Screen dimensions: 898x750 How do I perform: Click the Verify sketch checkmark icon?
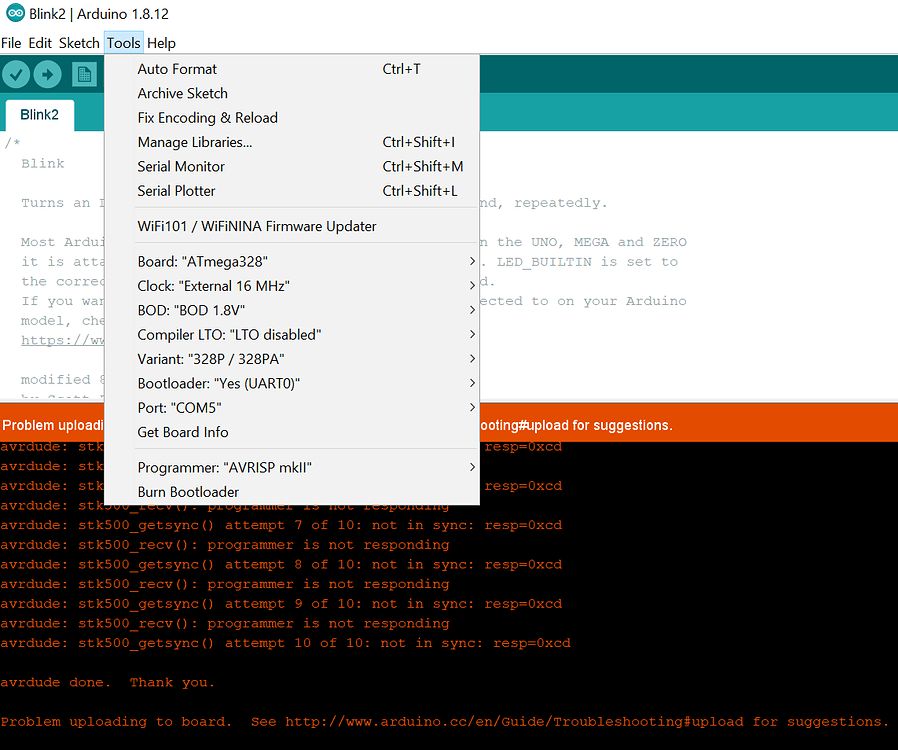tap(16, 74)
